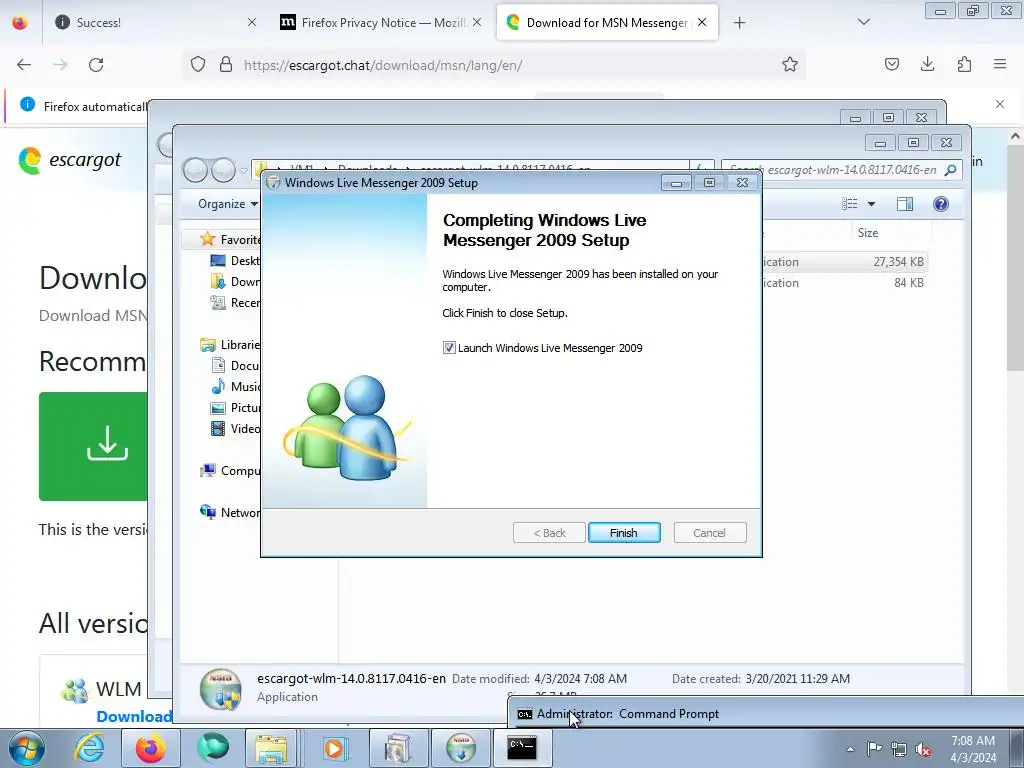Go back in Firefox history
The image size is (1024, 768).
(x=24, y=65)
